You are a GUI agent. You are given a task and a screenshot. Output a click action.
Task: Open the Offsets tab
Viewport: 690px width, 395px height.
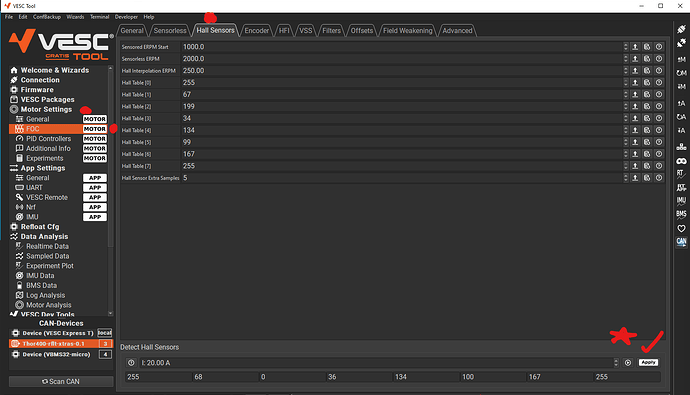(362, 30)
